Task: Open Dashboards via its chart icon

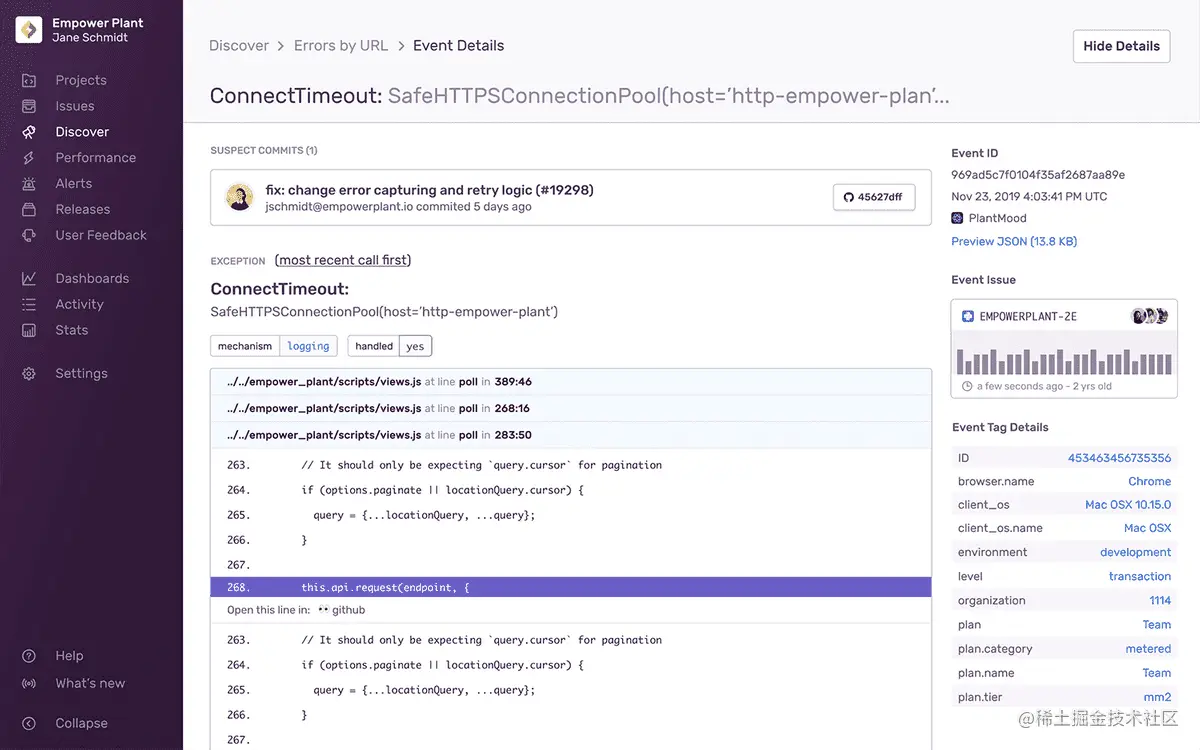Action: tap(29, 279)
